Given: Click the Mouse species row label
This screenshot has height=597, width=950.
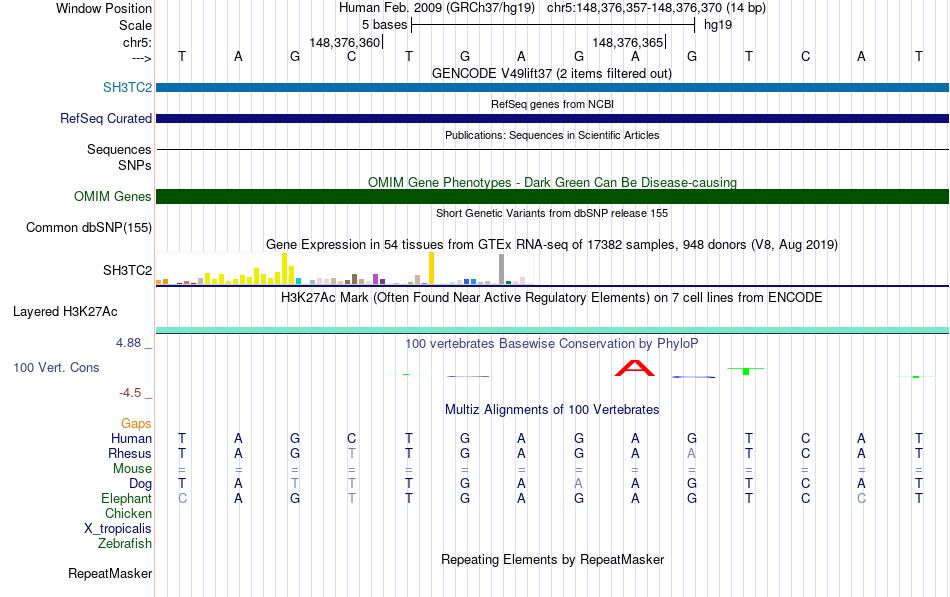Looking at the screenshot, I should tap(132, 469).
